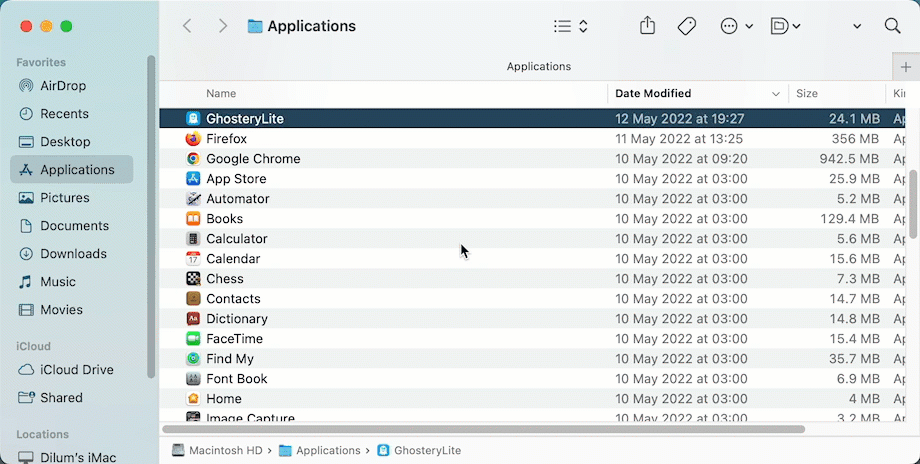Click the Font Book app icon
Screen dimensions: 920x464
193,378
